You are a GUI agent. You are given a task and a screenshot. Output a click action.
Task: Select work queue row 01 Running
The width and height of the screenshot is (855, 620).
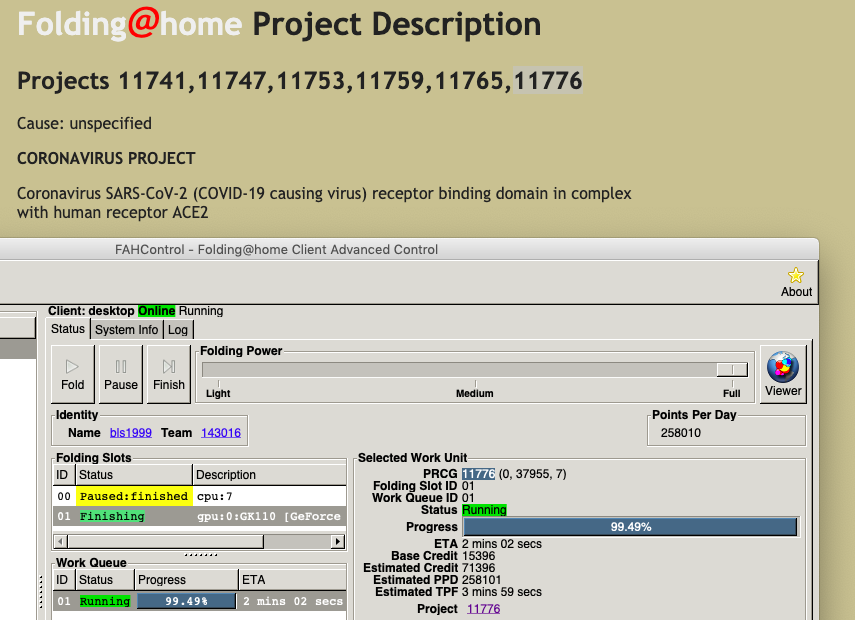coord(200,601)
